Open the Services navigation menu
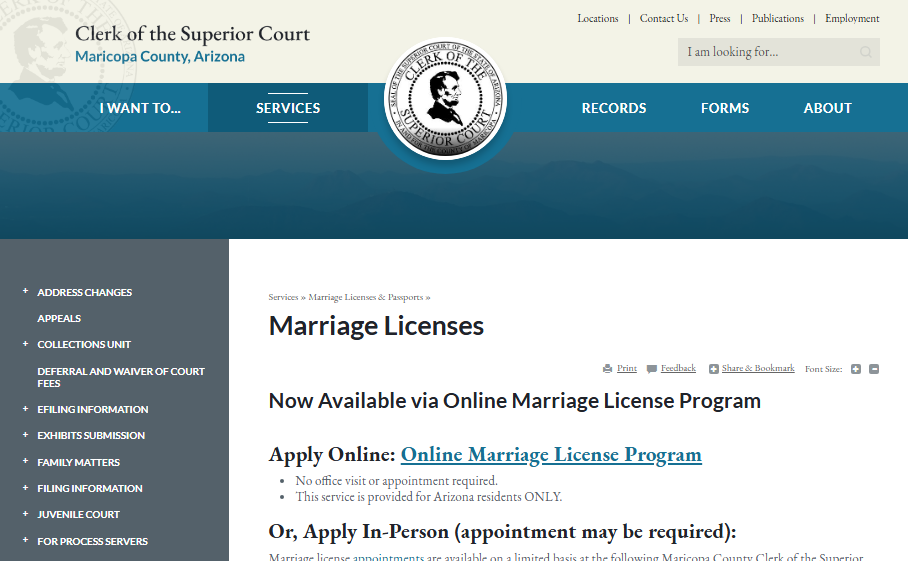This screenshot has height=561, width=908. point(288,108)
